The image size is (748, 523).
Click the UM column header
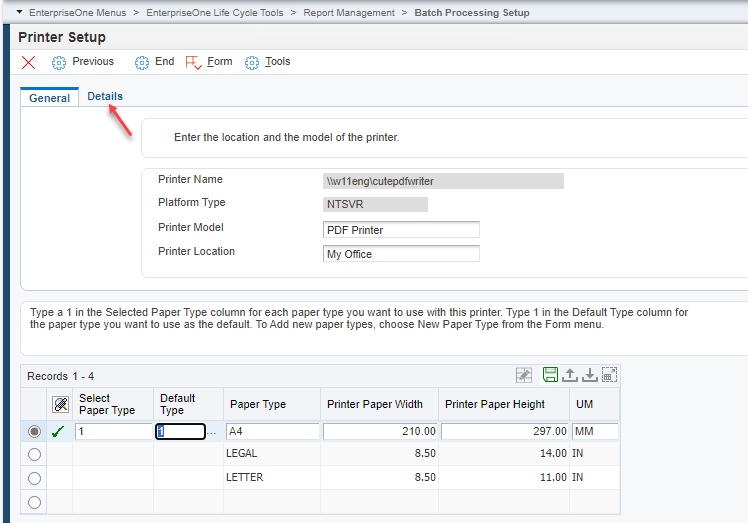click(x=594, y=404)
